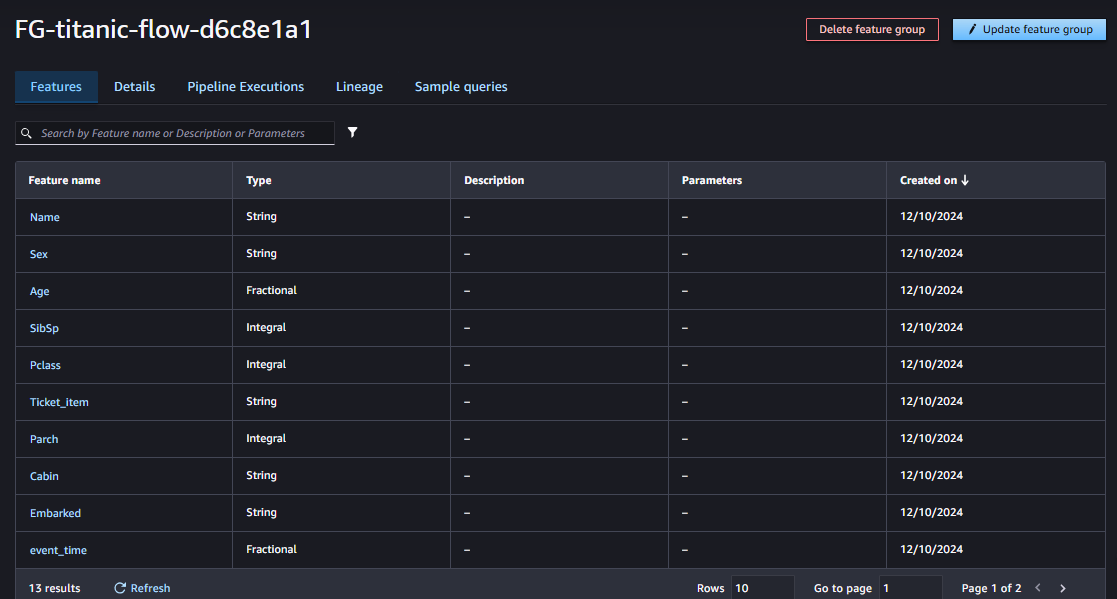The image size is (1117, 599).
Task: Focus the Go to page field
Action: click(910, 588)
